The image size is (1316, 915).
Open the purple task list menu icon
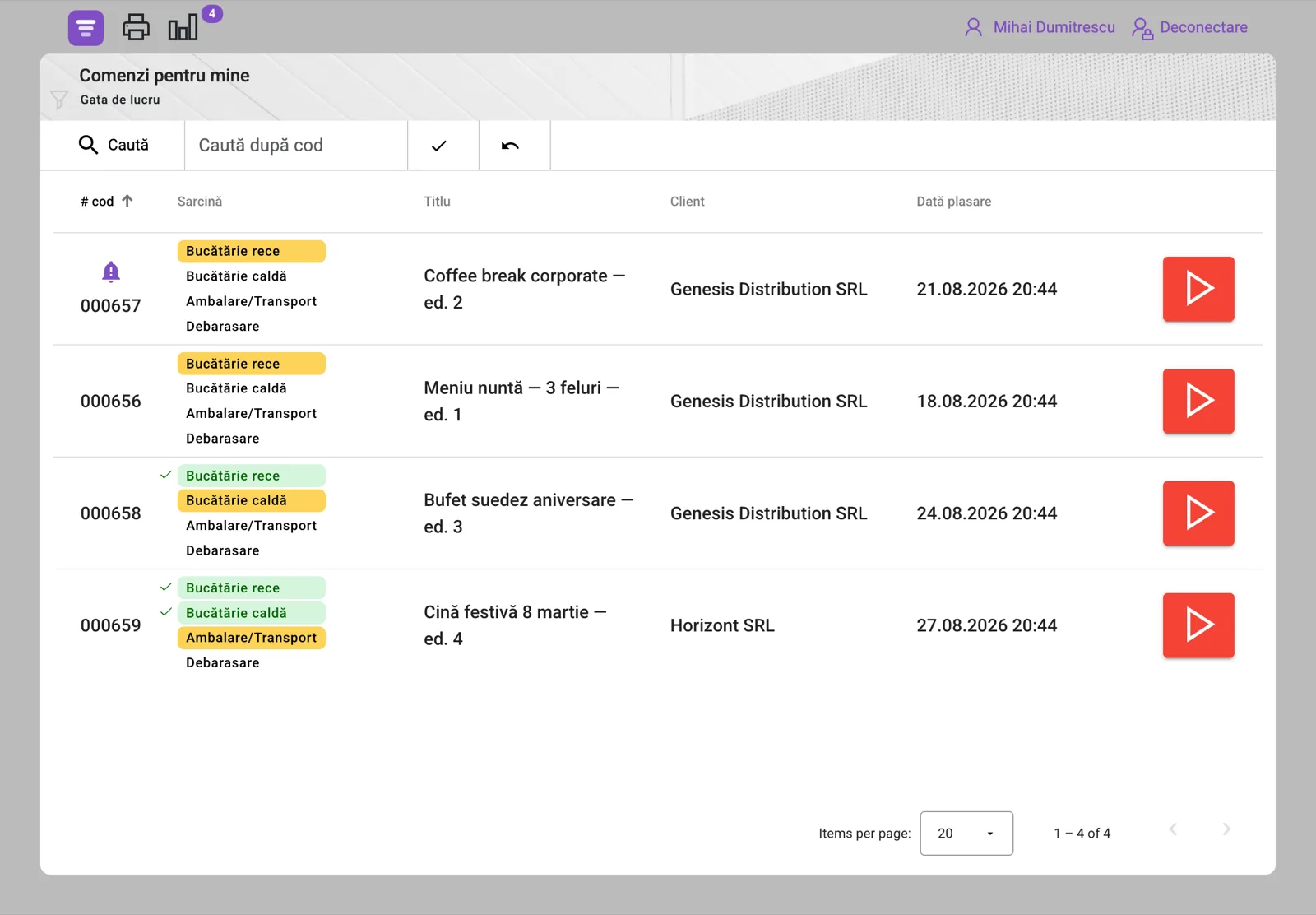pyautogui.click(x=86, y=28)
